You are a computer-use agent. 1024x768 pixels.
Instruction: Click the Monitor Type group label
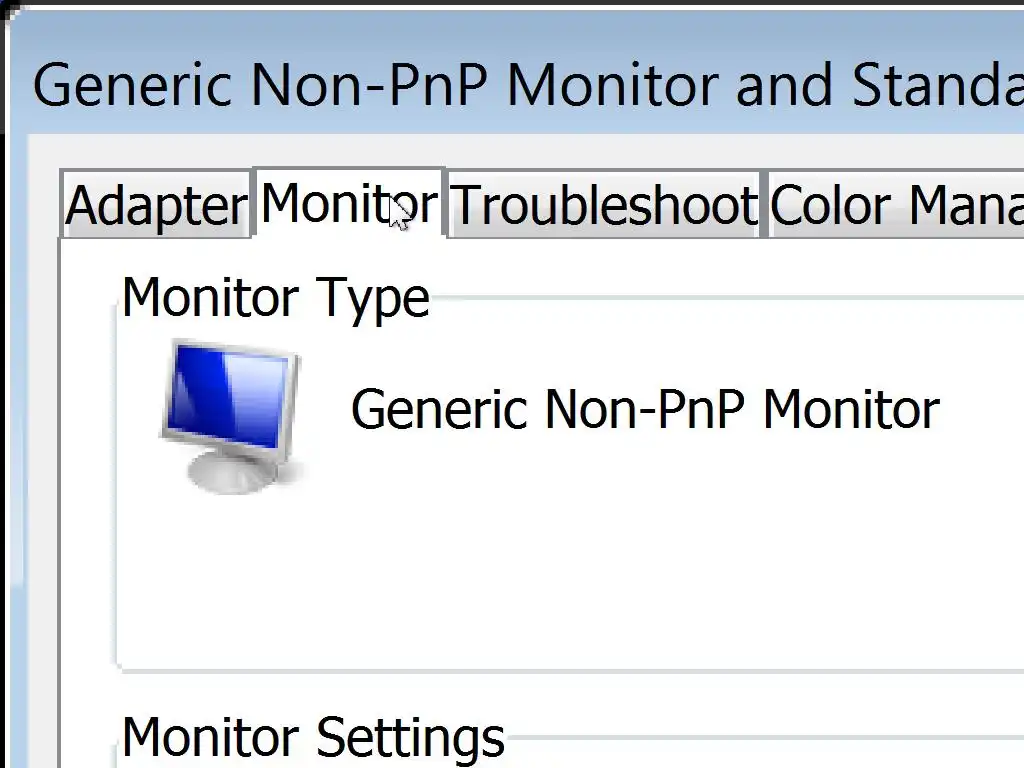point(275,298)
